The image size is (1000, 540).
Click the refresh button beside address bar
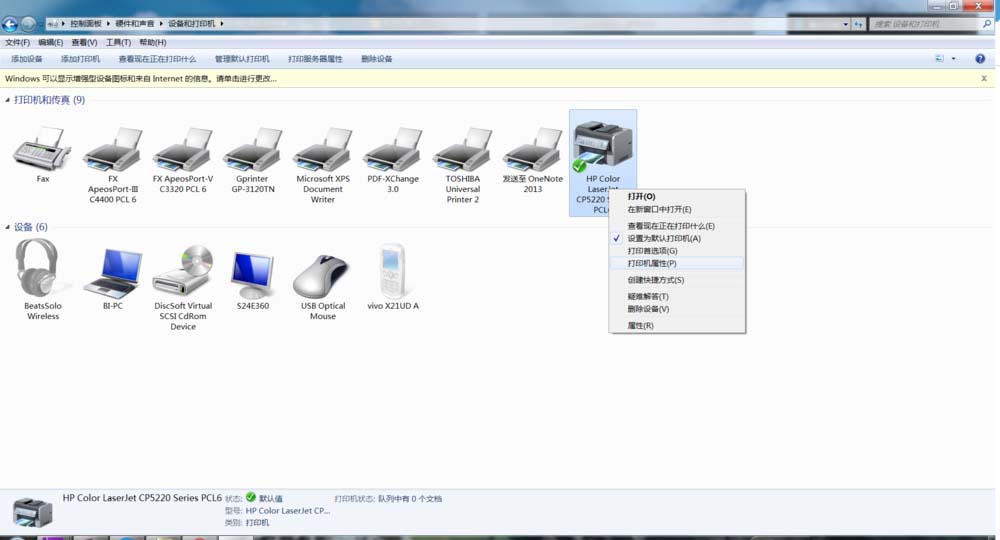[x=858, y=24]
